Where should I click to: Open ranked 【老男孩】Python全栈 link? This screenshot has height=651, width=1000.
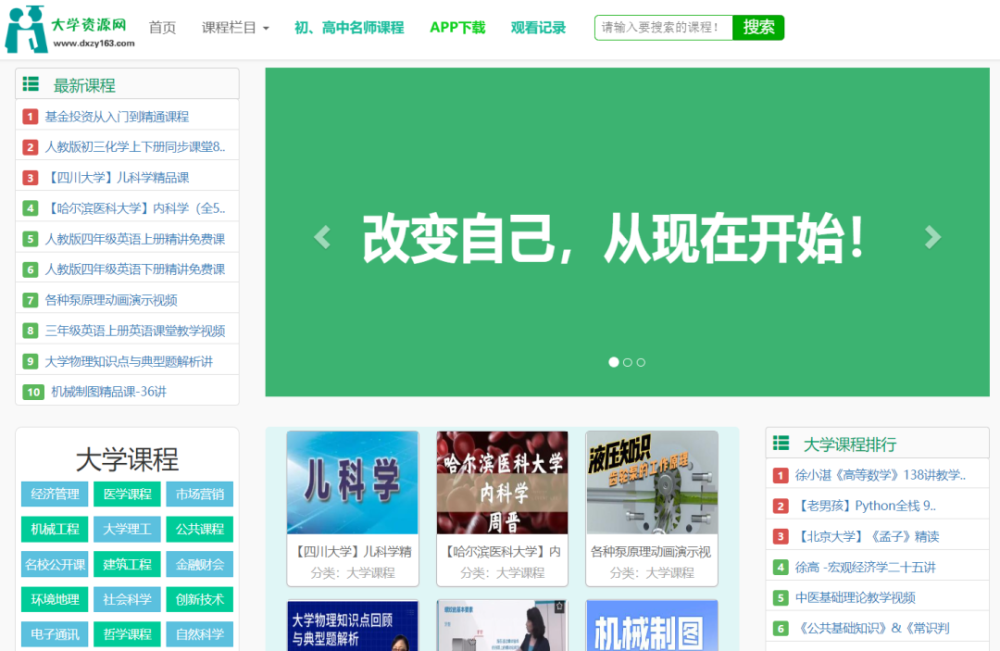[866, 506]
